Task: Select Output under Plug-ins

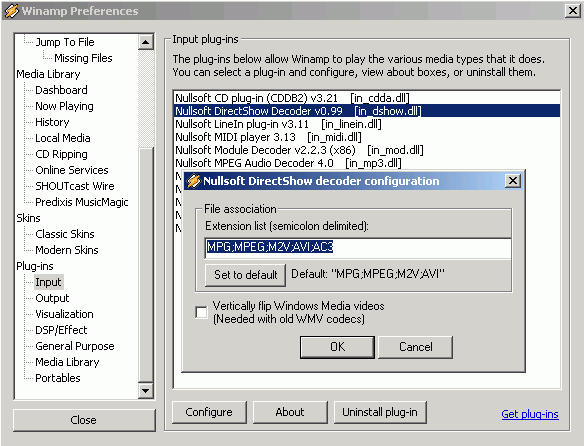Action: (x=52, y=298)
